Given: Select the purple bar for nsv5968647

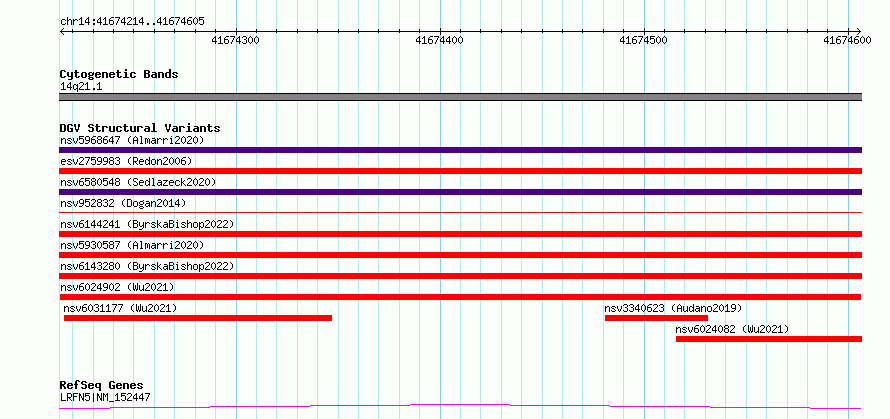Looking at the screenshot, I should (x=460, y=150).
